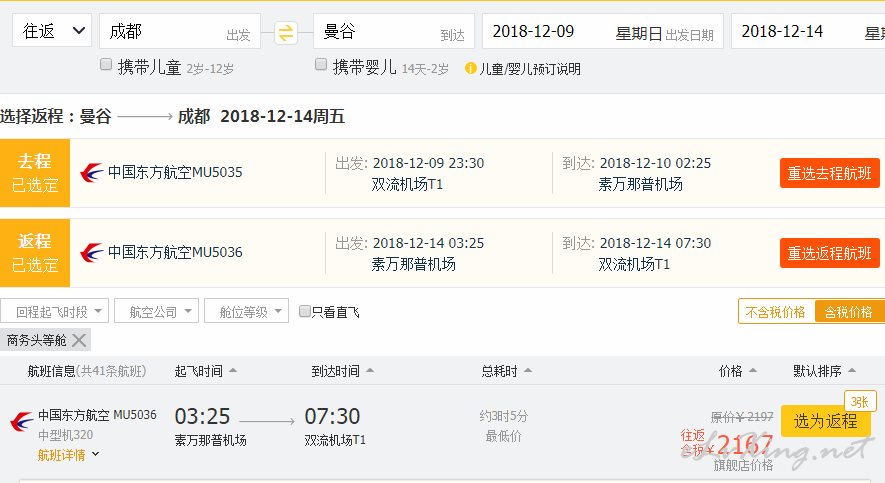The height and width of the screenshot is (483, 885).
Task: Sort by 起飞时间 arrow icon
Action: point(233,371)
